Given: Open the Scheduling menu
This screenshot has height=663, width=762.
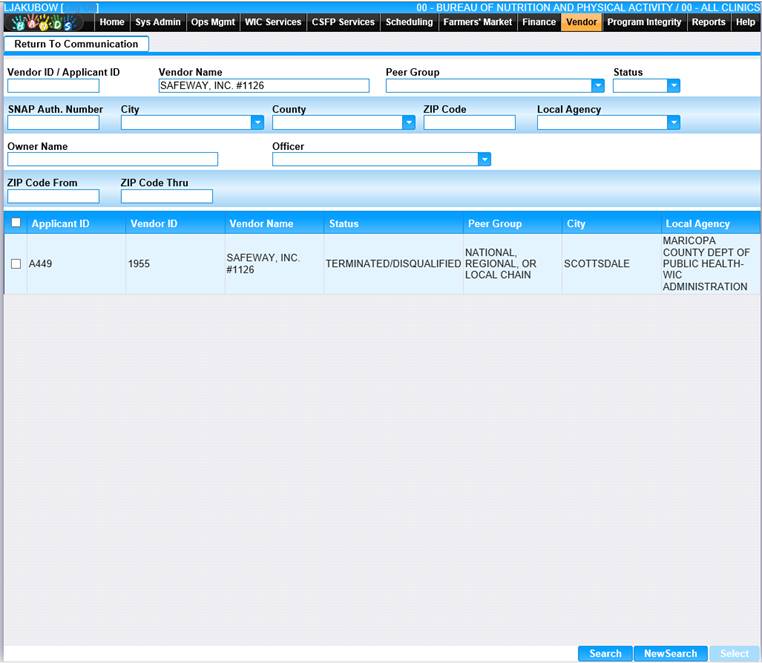Looking at the screenshot, I should click(x=409, y=22).
